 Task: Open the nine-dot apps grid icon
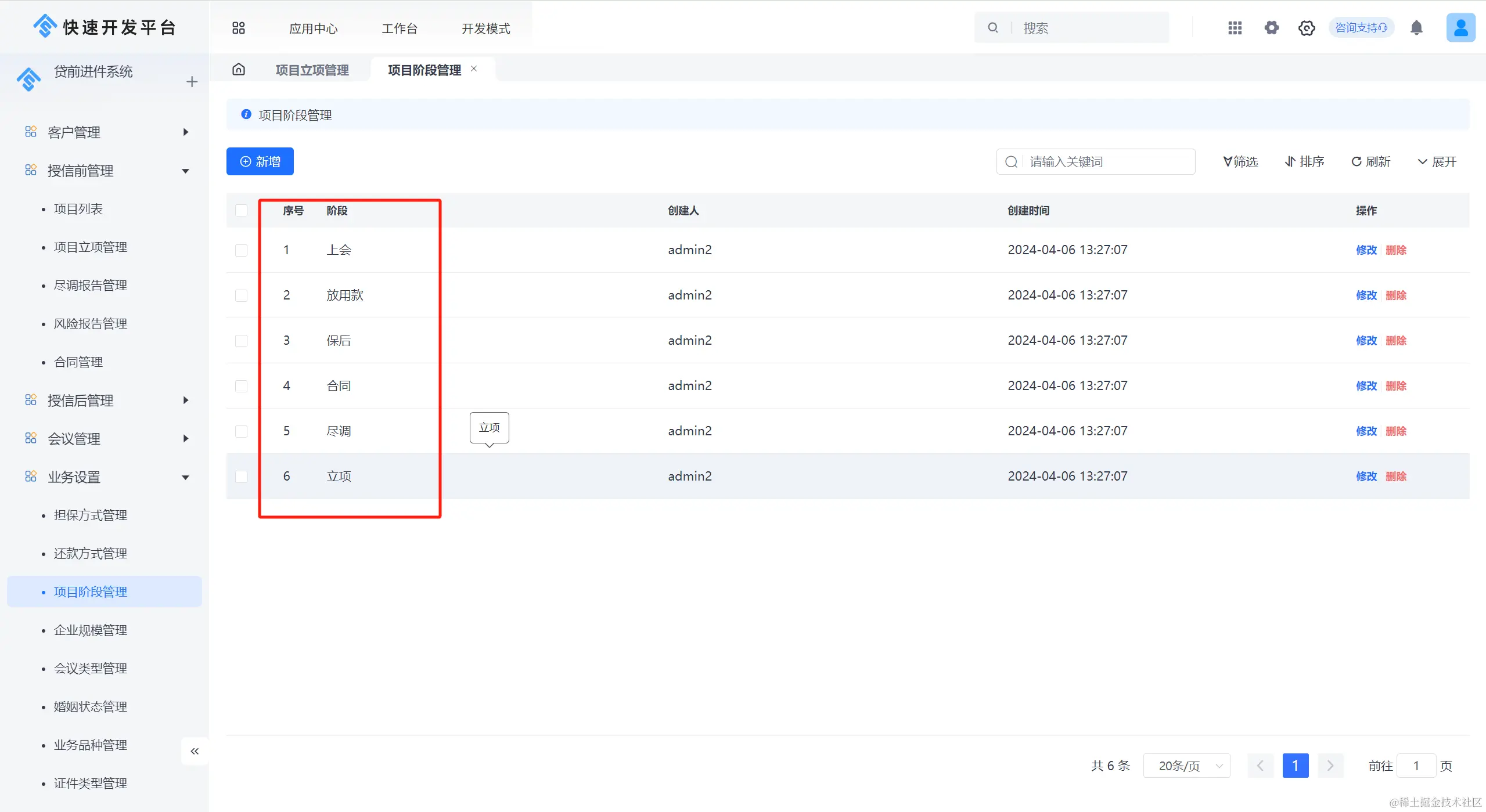coord(1235,28)
